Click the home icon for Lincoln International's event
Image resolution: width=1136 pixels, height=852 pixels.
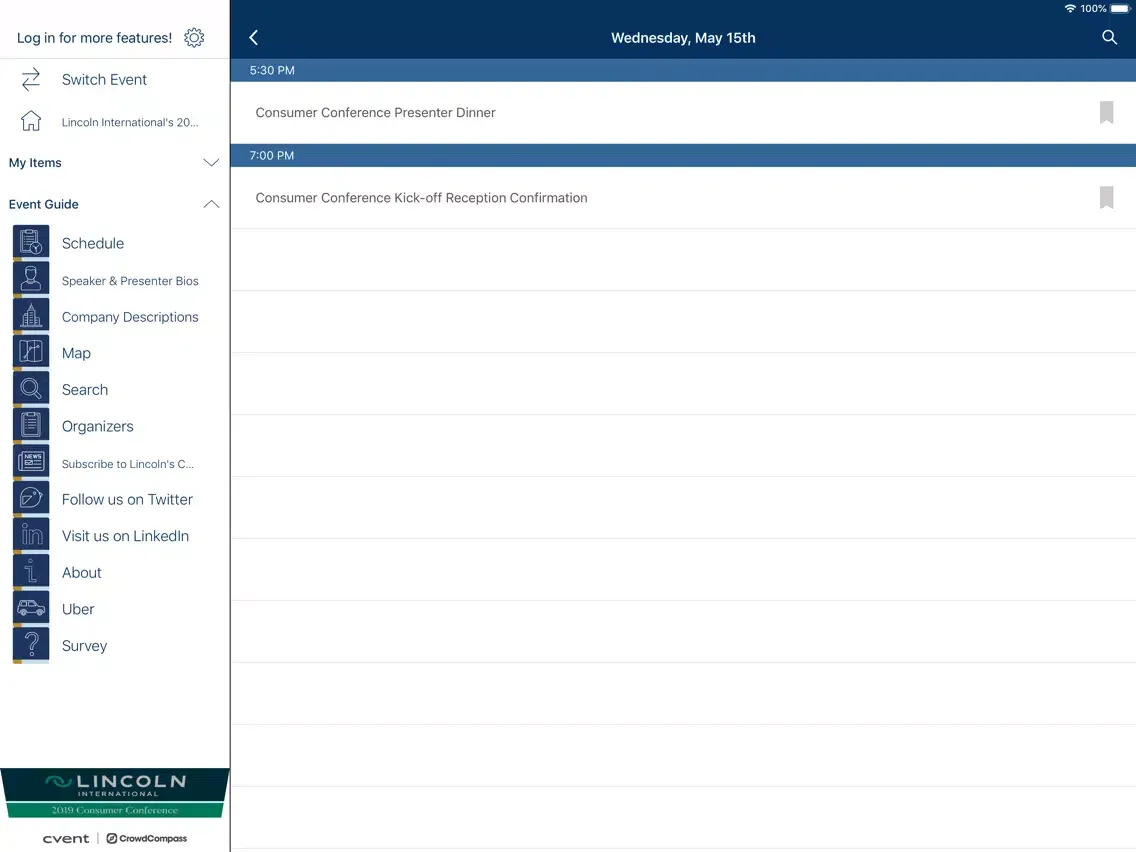tap(30, 121)
